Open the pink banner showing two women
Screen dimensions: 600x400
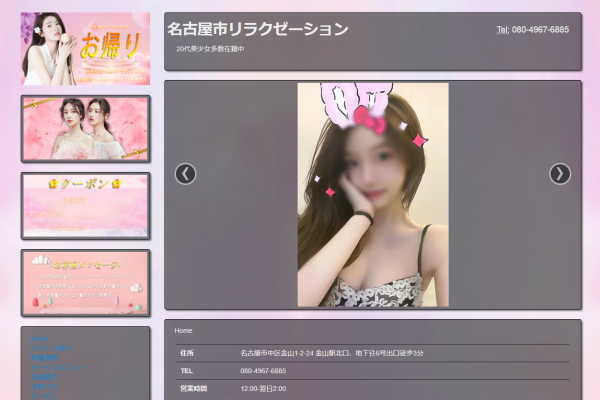coord(85,128)
